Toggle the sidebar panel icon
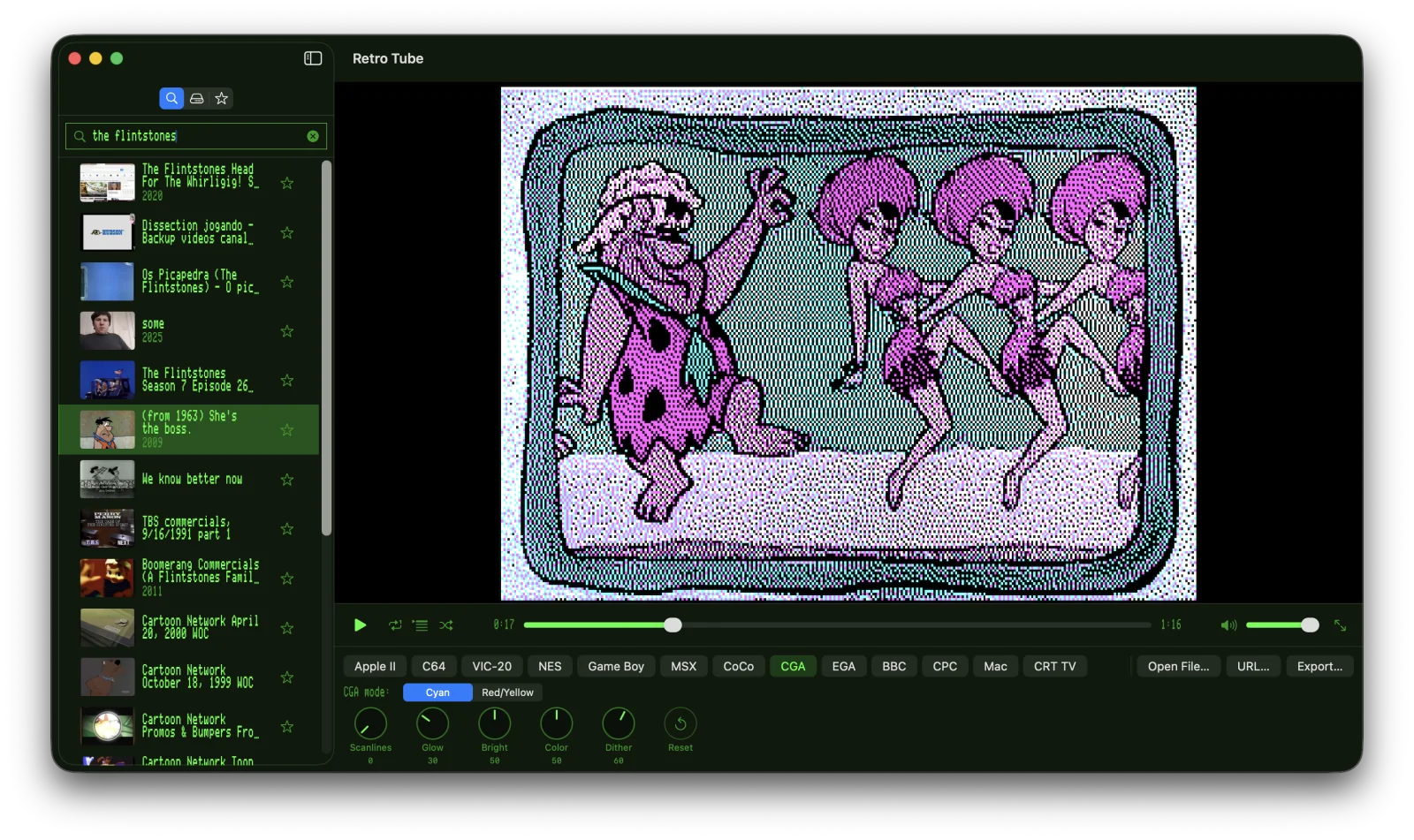 coord(313,58)
